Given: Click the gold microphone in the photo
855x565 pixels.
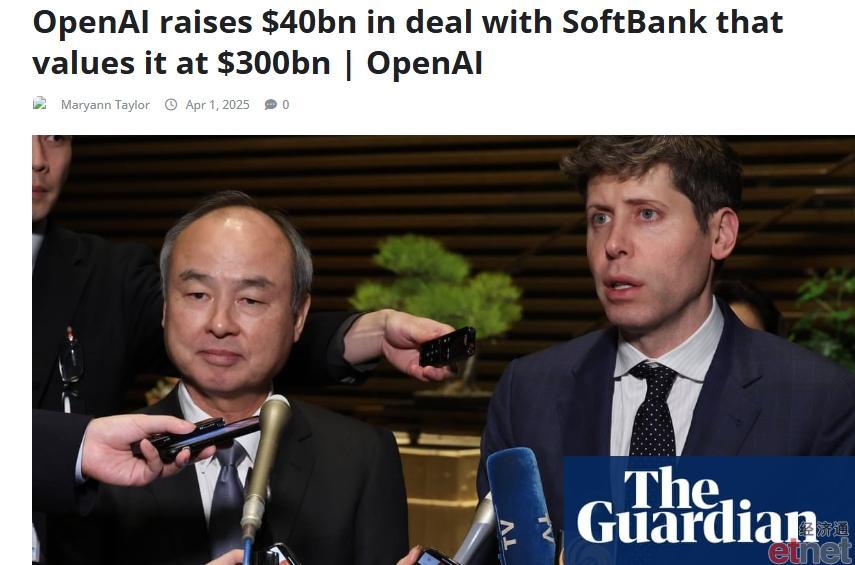Looking at the screenshot, I should 266,464.
